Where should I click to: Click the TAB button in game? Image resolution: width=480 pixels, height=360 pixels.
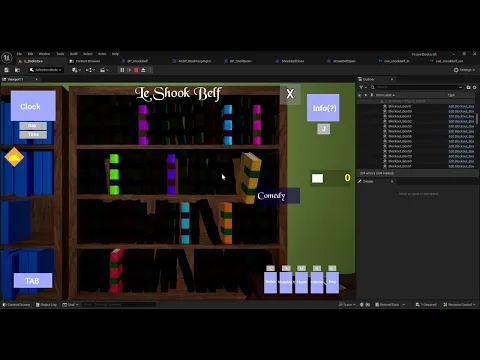click(x=33, y=281)
